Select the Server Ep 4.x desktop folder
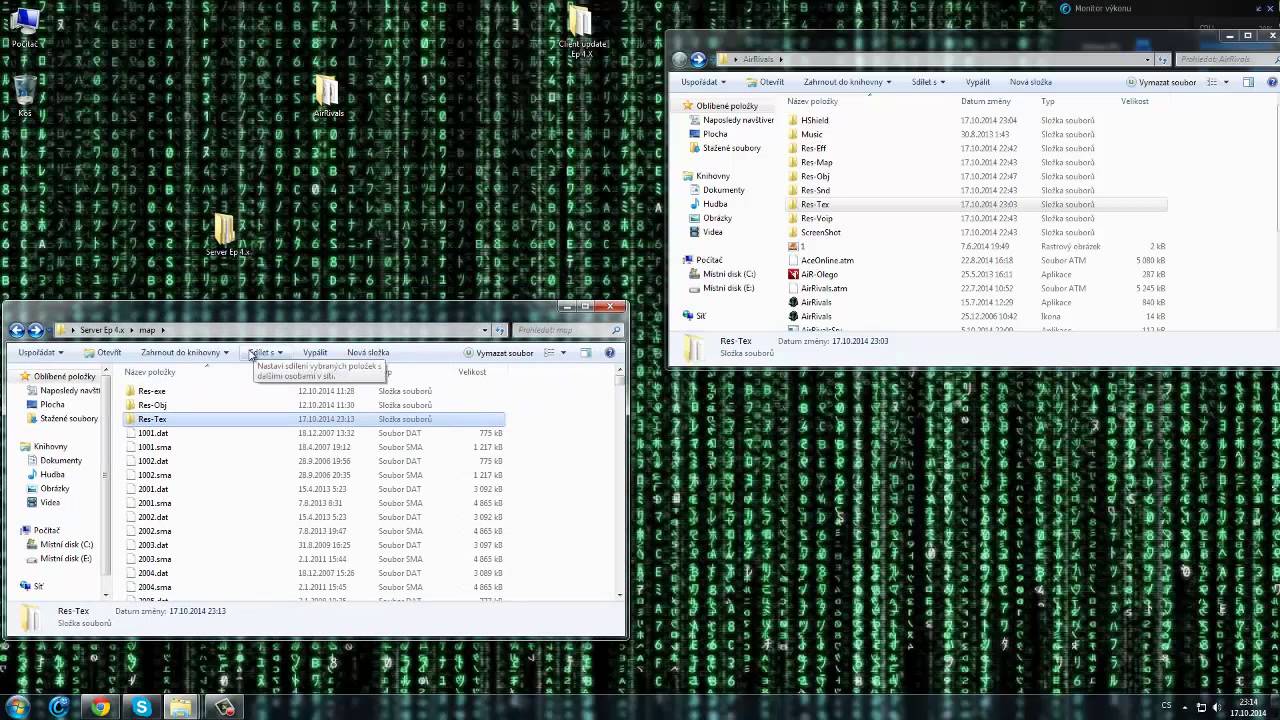1280x720 pixels. pos(227,235)
